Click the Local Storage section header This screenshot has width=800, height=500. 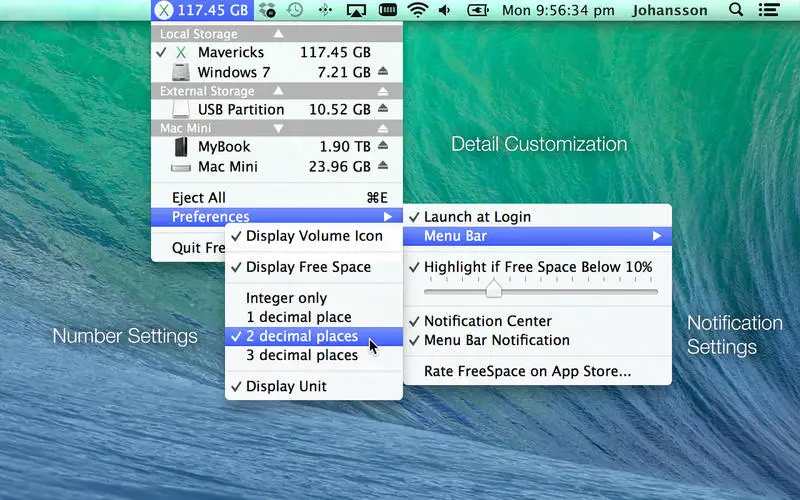[x=277, y=34]
